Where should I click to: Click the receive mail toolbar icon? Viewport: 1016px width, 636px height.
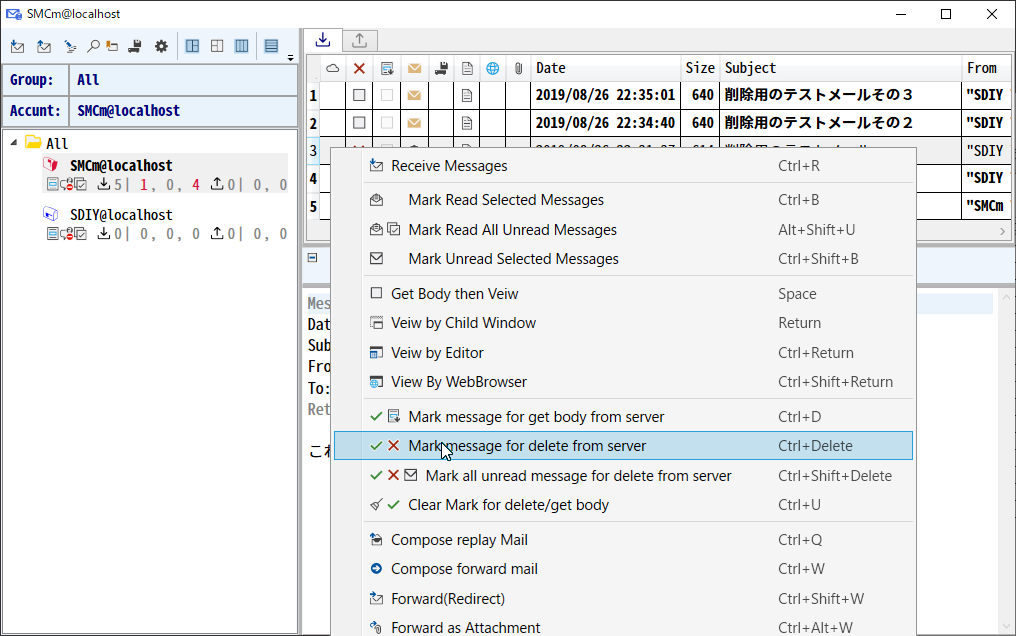pyautogui.click(x=17, y=46)
